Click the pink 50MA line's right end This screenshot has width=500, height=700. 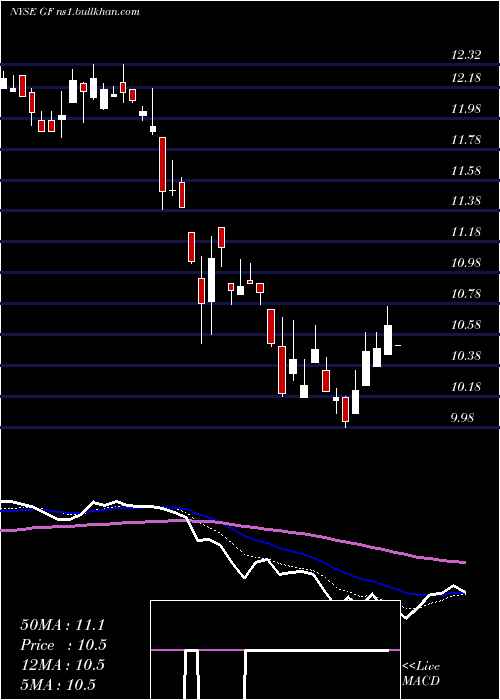click(x=464, y=562)
